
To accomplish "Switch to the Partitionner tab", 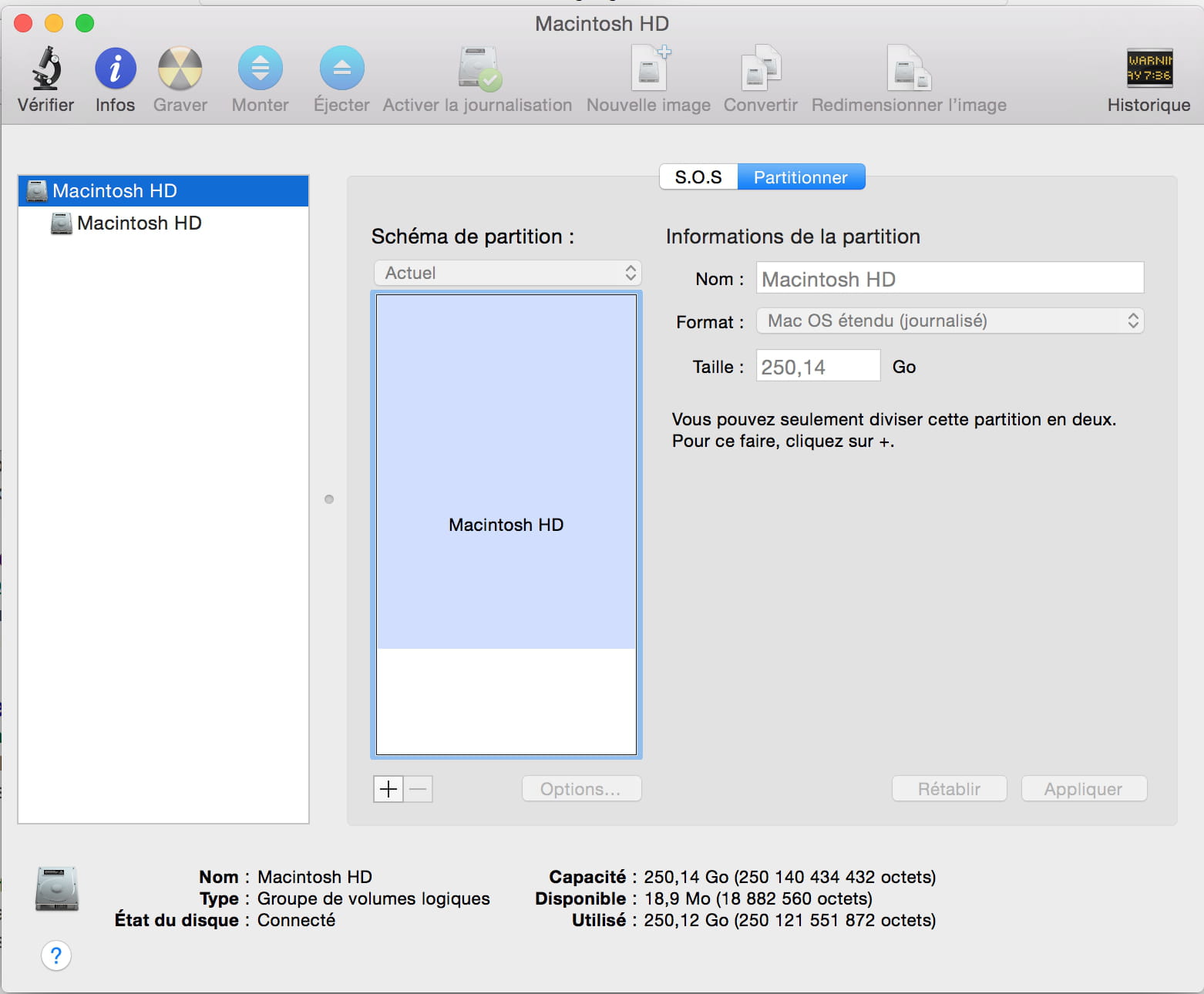I will tap(801, 177).
